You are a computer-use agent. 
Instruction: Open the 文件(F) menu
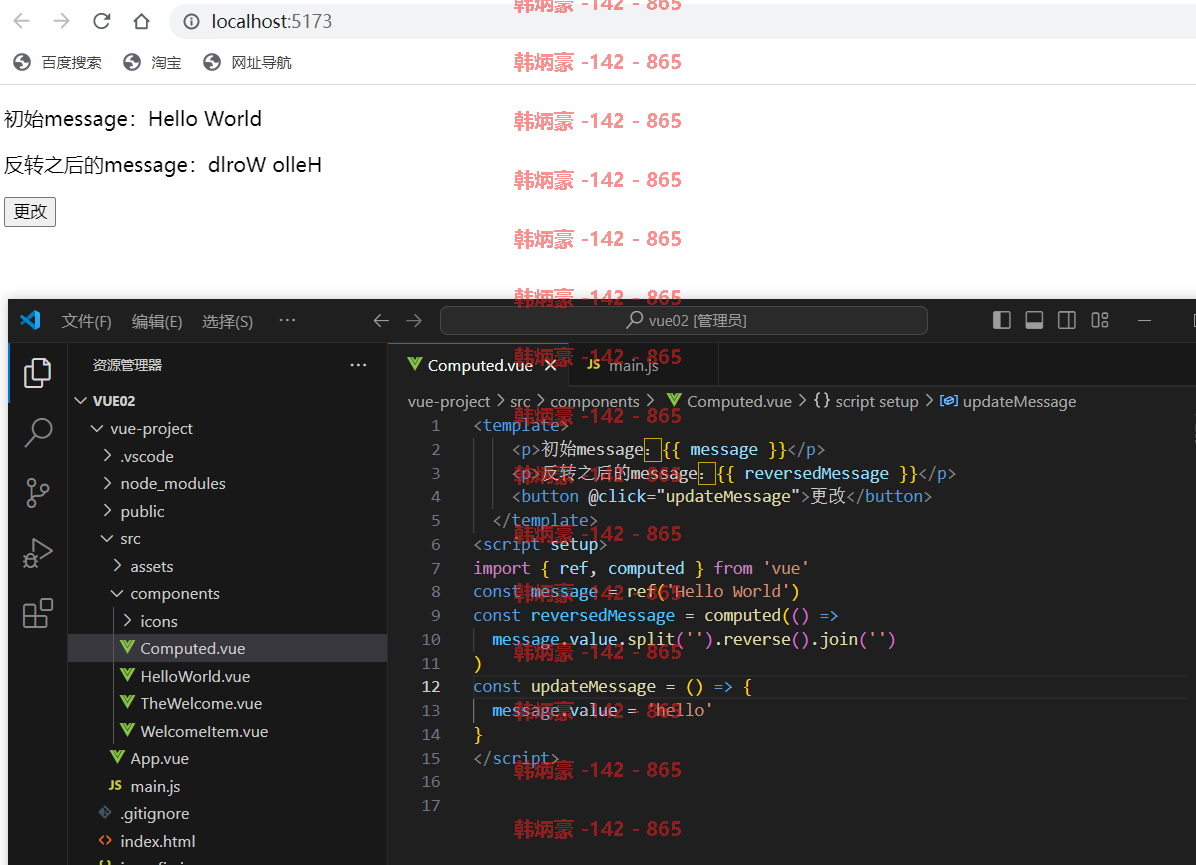point(86,321)
